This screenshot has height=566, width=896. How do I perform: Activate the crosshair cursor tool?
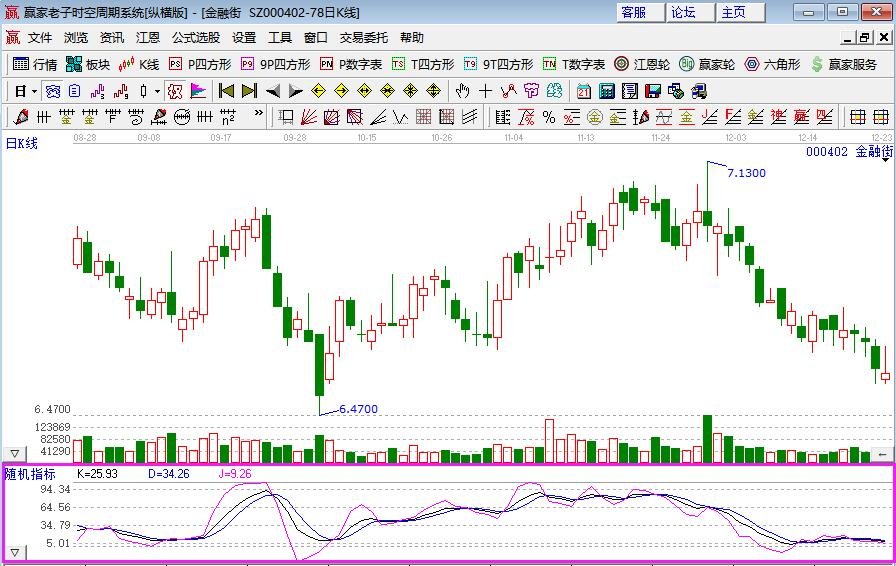pyautogui.click(x=485, y=91)
